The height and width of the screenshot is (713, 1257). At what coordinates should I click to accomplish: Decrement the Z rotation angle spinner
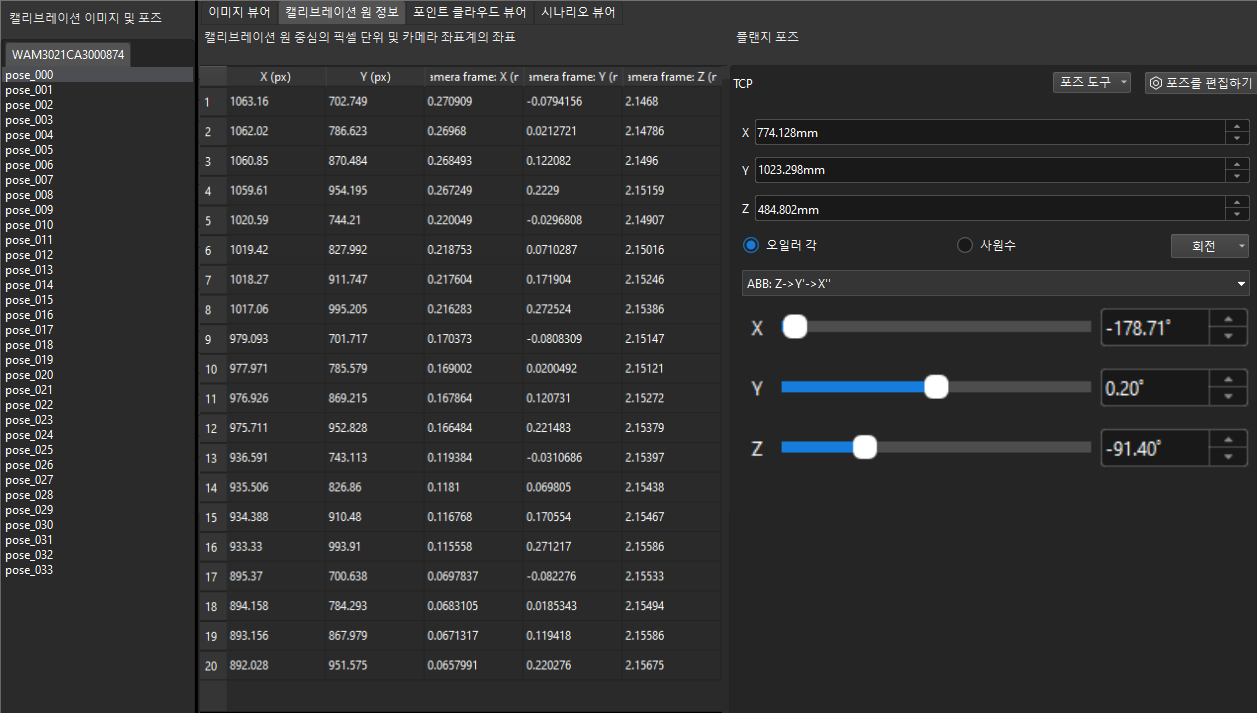(1228, 457)
